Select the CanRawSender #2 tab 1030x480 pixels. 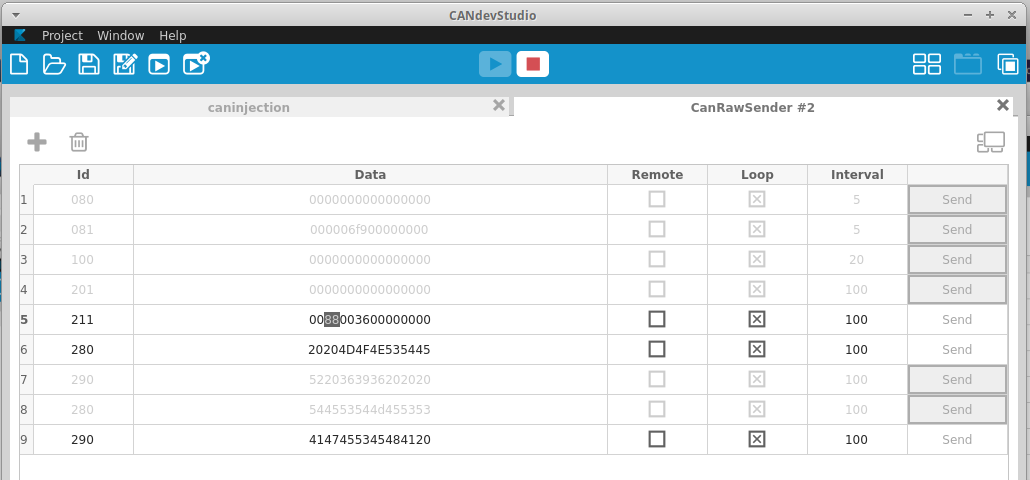(x=753, y=108)
